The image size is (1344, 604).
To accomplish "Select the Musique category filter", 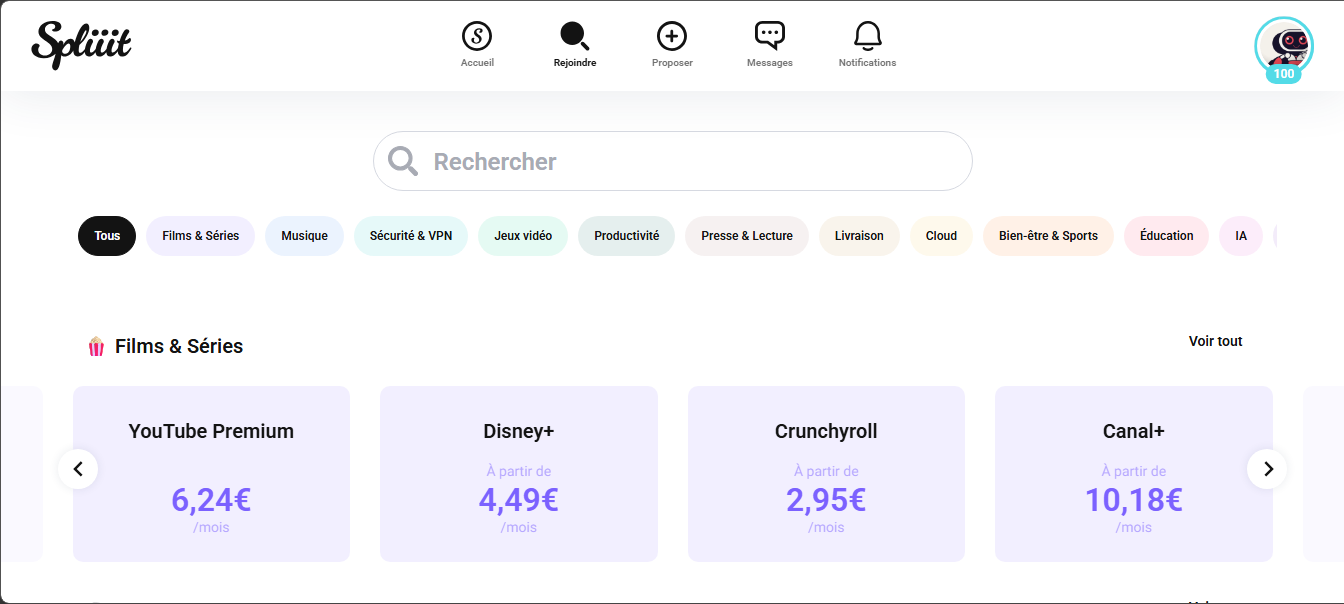I will click(304, 235).
